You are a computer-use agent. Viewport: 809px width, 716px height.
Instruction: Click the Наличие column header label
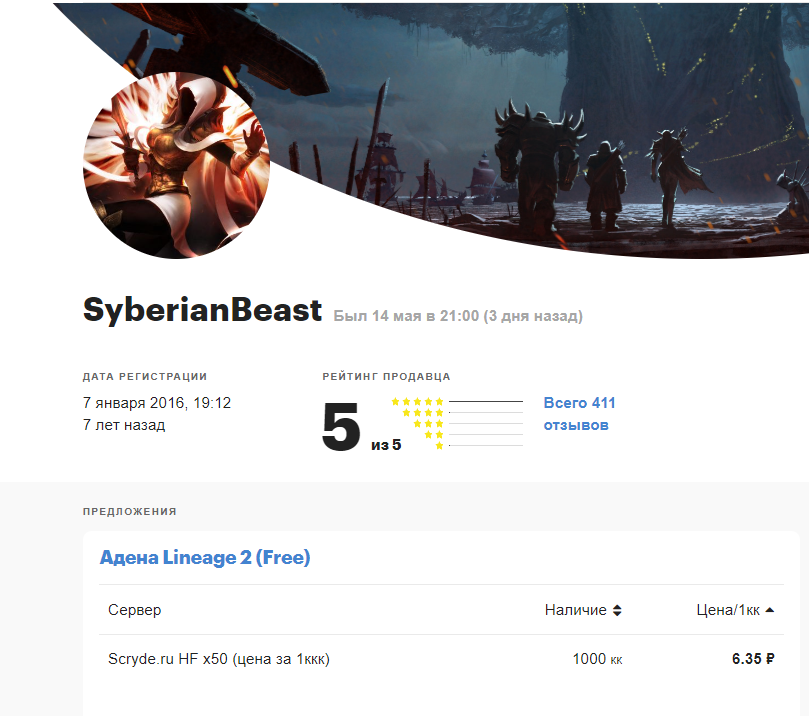click(x=575, y=610)
